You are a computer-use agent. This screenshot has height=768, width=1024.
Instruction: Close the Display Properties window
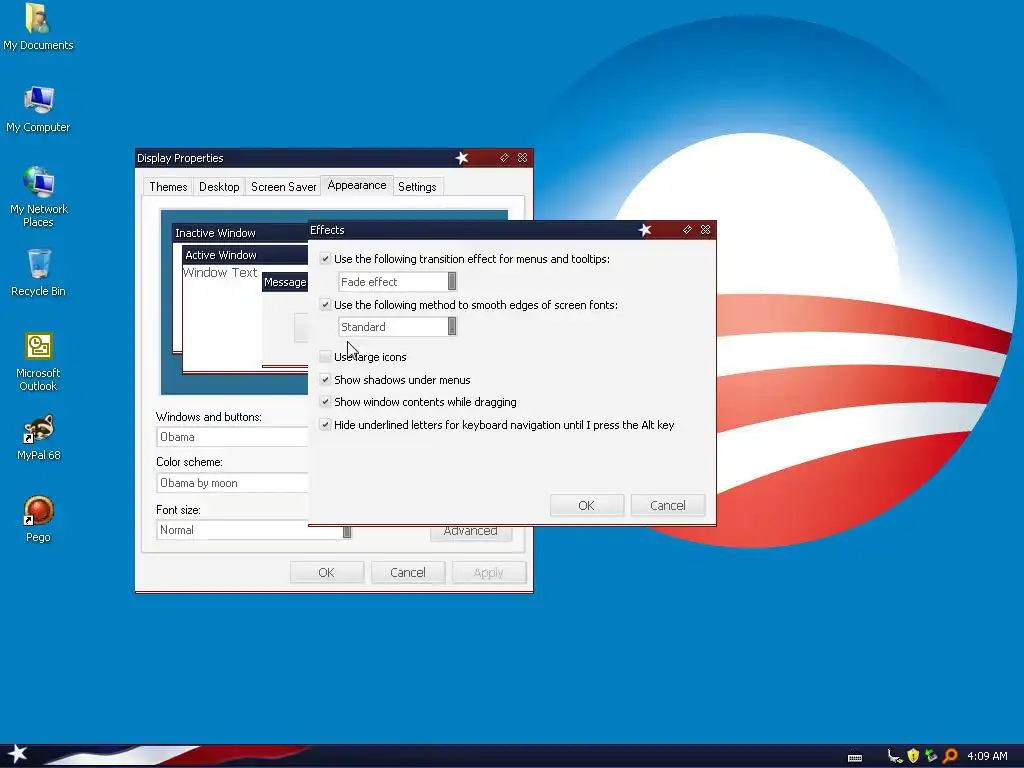click(x=522, y=158)
